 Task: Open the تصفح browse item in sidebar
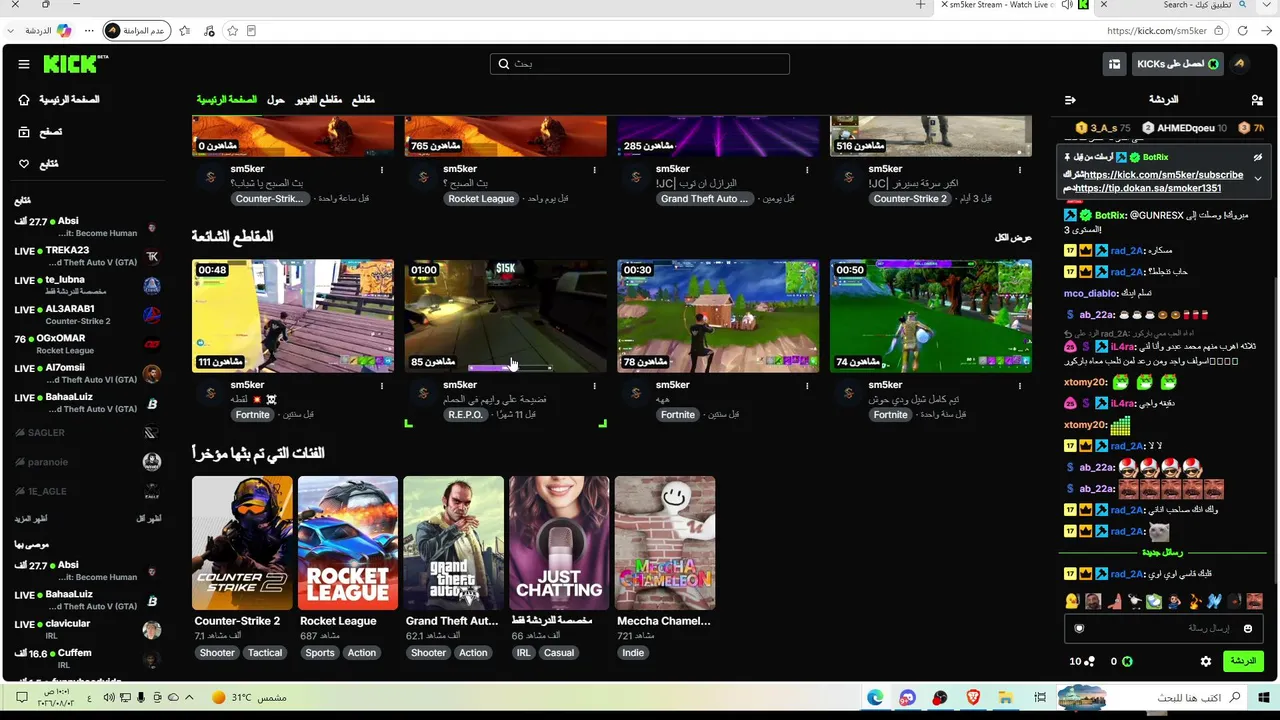40,132
